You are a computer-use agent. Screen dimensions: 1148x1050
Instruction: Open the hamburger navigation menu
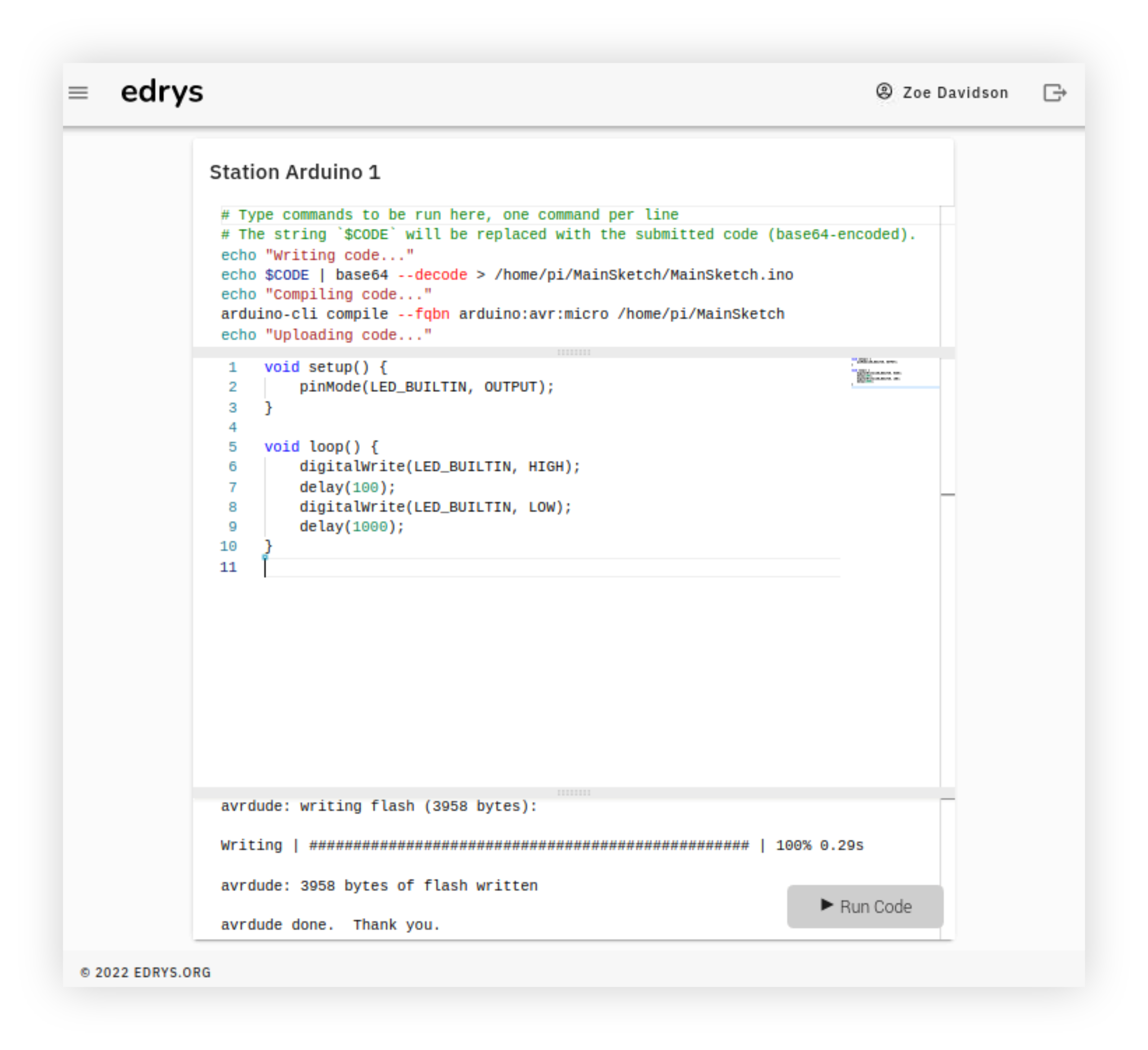(x=78, y=92)
